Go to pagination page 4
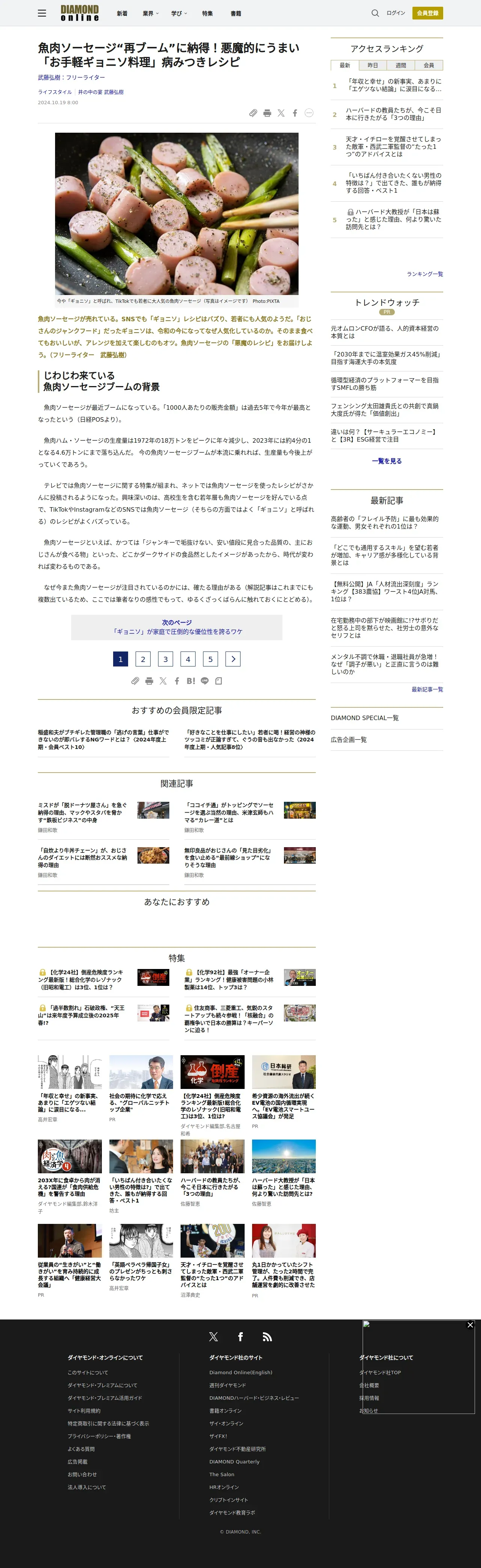 [x=188, y=659]
